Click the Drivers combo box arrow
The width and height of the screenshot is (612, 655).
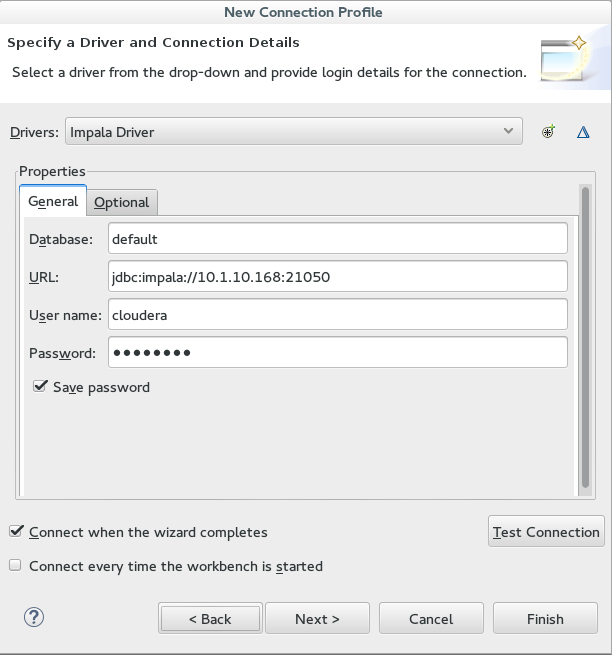tap(508, 131)
